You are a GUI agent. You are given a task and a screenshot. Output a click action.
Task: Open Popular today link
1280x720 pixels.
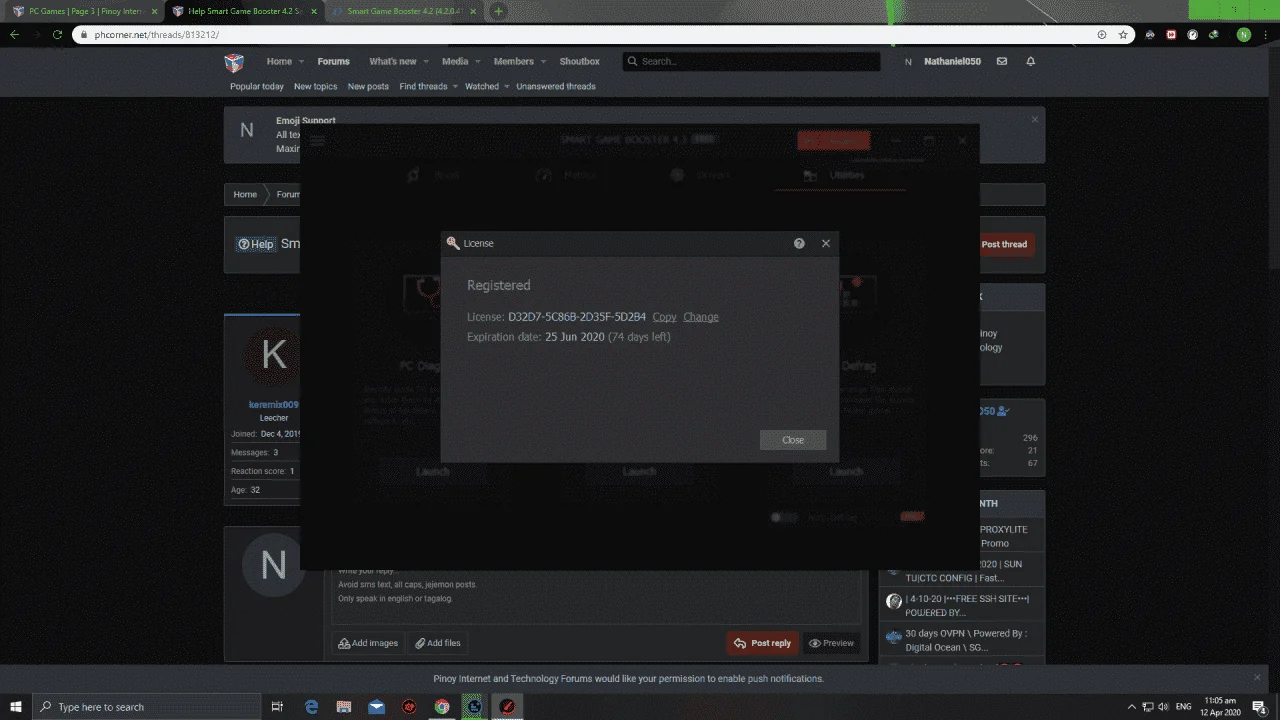pos(257,87)
